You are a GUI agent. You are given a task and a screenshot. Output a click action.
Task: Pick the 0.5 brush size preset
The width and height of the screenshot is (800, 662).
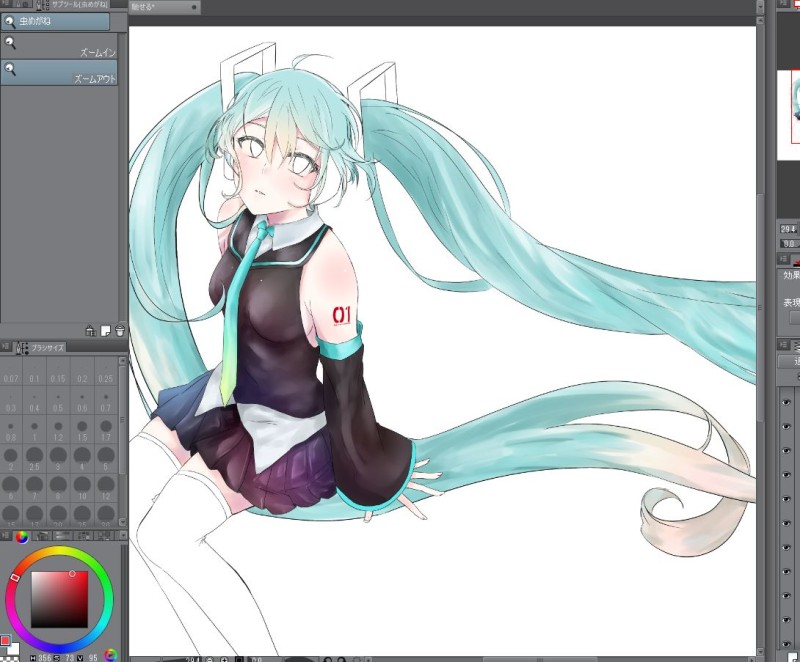pos(58,401)
